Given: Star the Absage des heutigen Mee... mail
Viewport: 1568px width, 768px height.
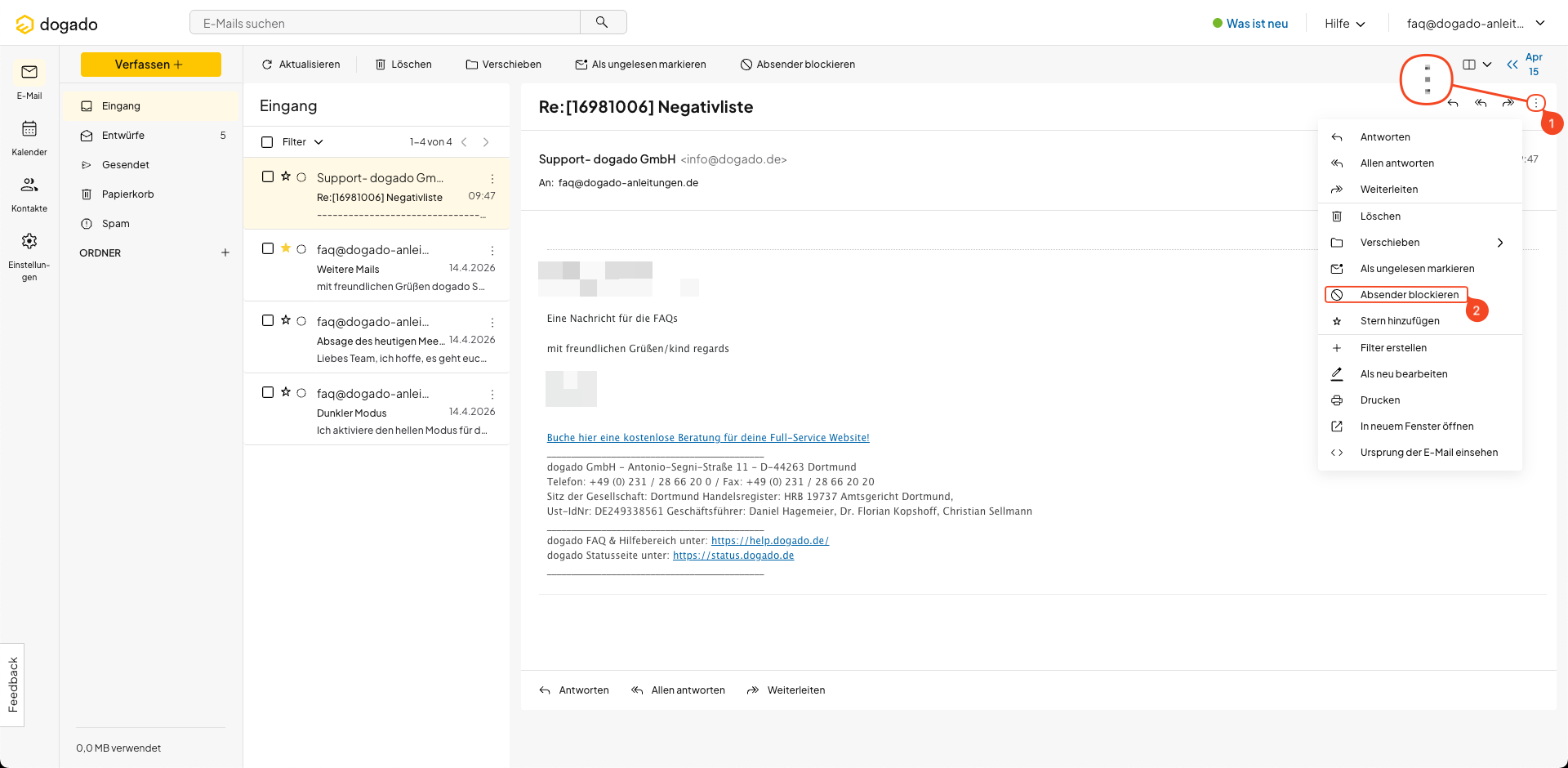Looking at the screenshot, I should pyautogui.click(x=286, y=320).
